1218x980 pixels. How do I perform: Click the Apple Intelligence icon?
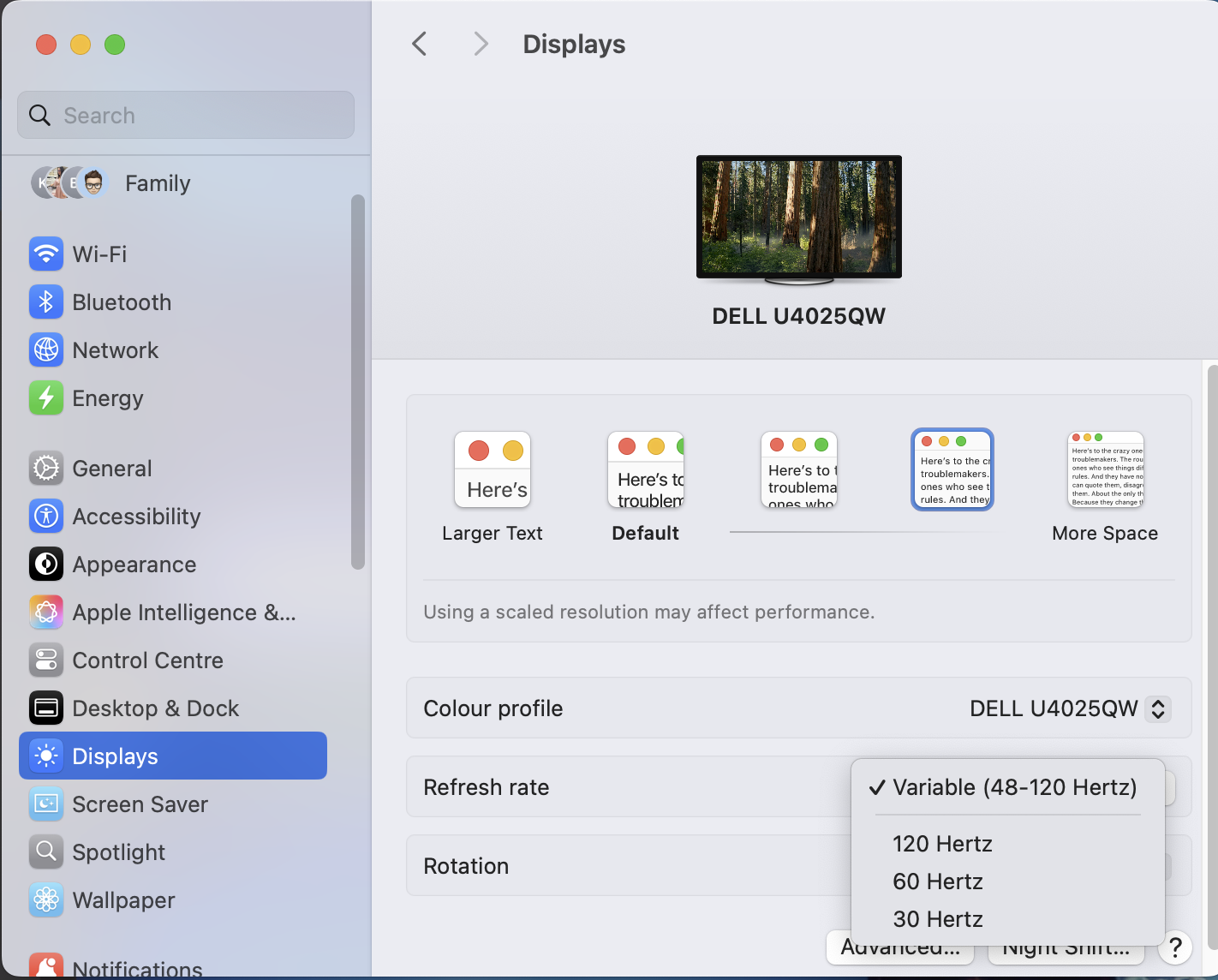pos(46,612)
